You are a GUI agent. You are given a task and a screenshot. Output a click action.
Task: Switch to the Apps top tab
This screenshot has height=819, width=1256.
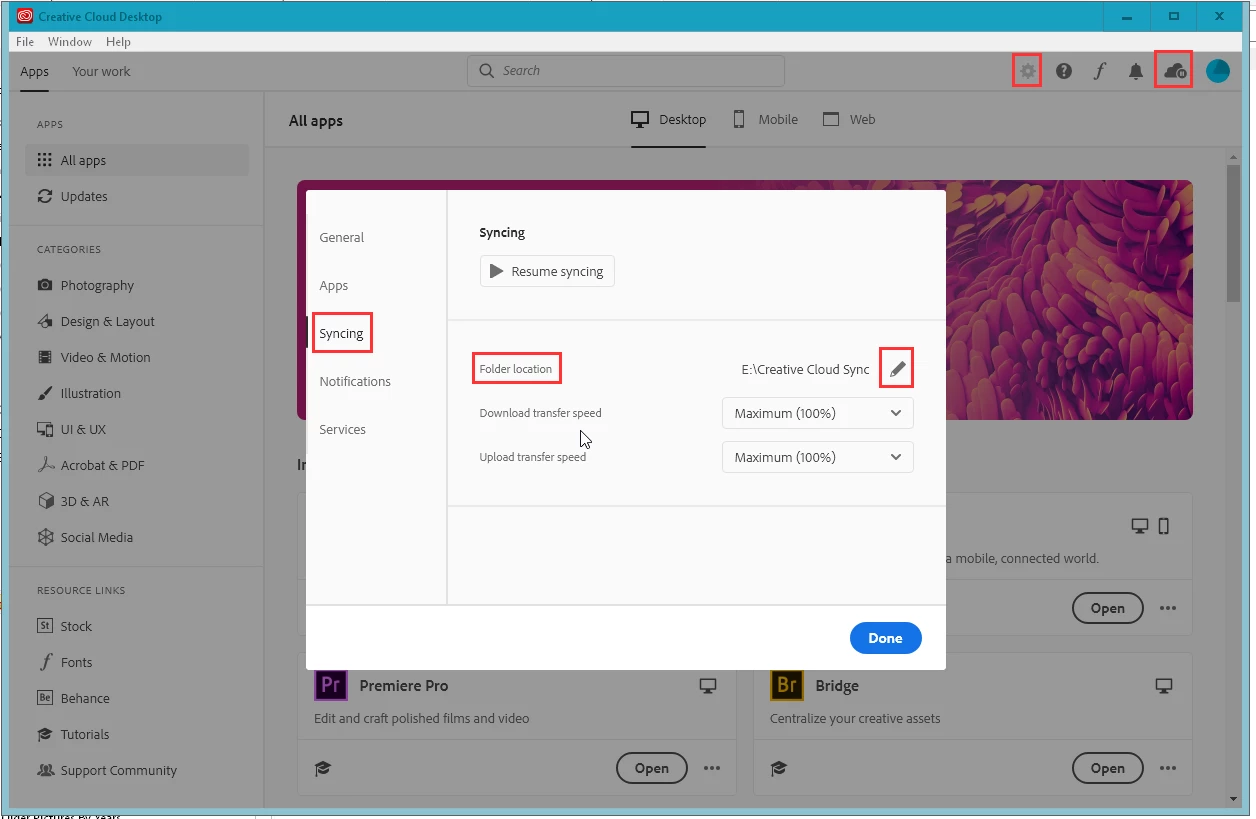coord(34,71)
